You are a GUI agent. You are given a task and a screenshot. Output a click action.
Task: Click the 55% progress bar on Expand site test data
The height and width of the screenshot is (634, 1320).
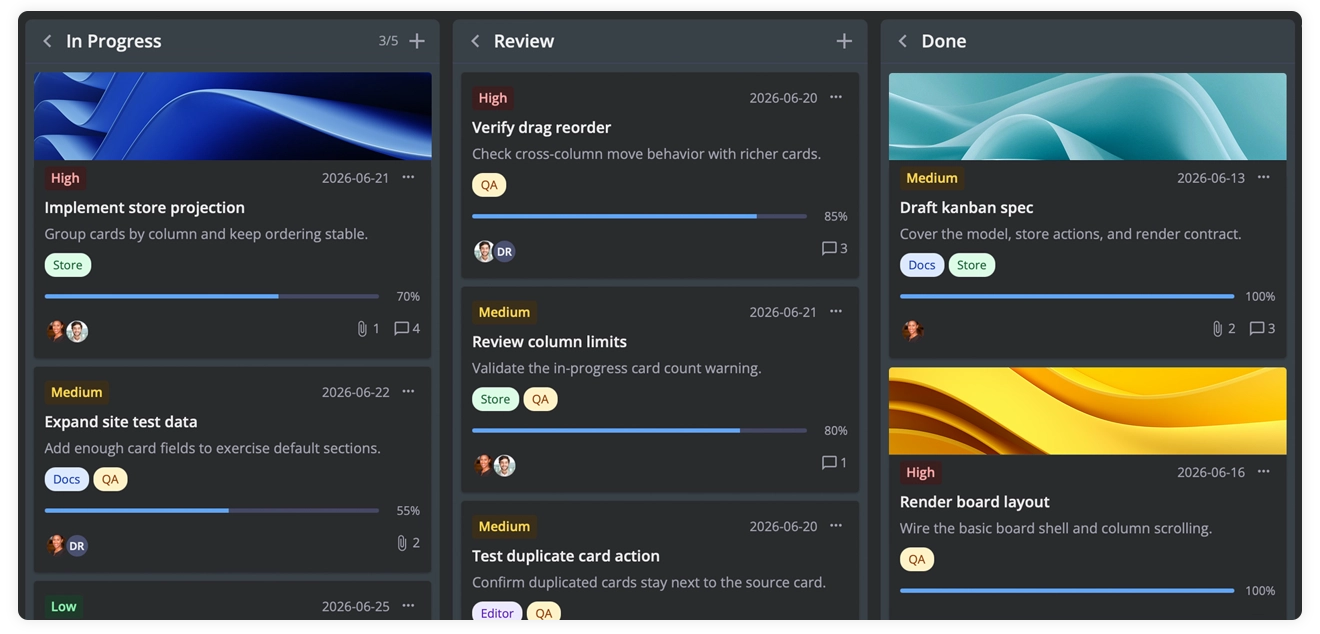(x=212, y=510)
